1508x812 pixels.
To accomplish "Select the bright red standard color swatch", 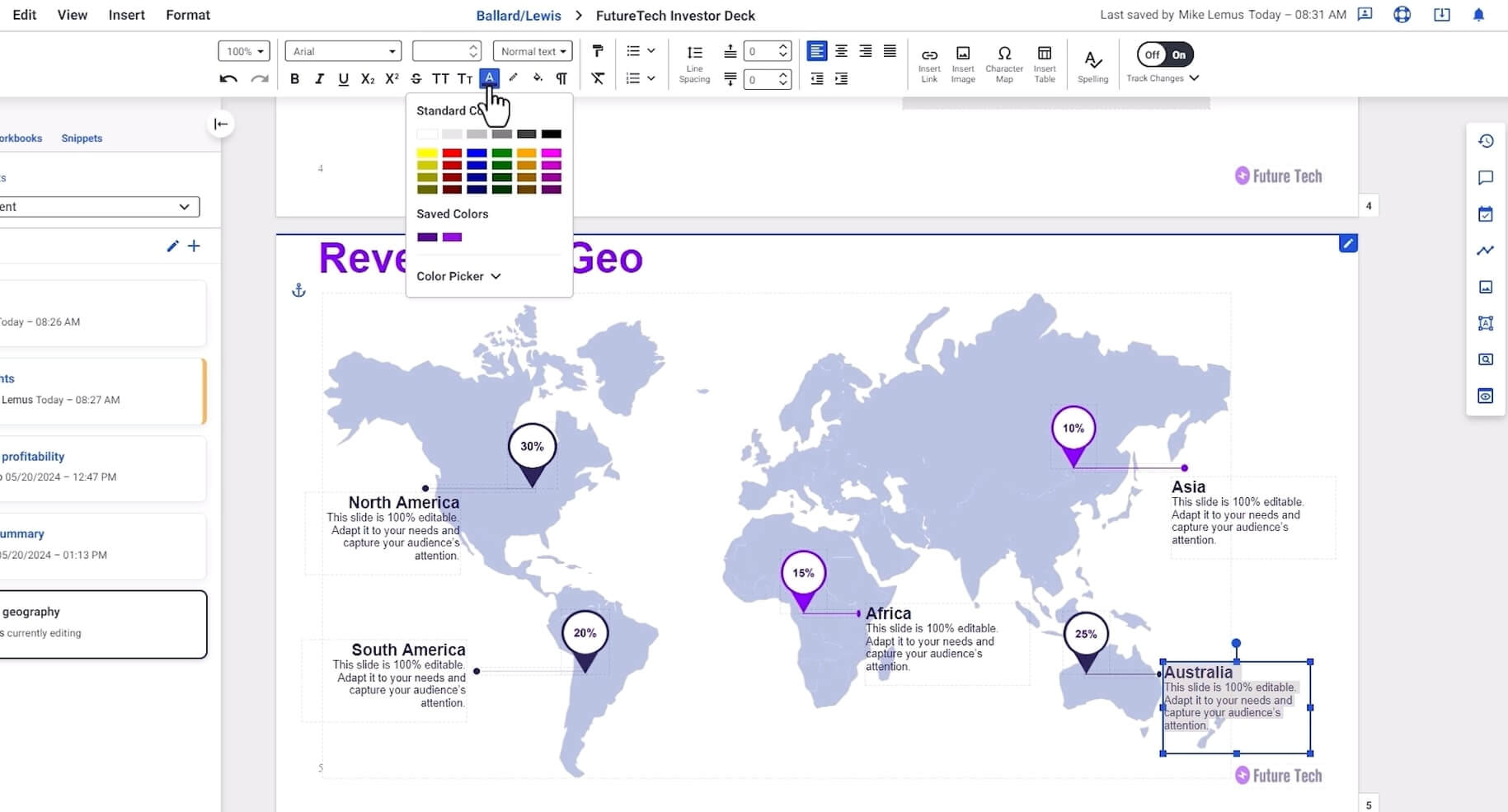I will click(x=452, y=153).
